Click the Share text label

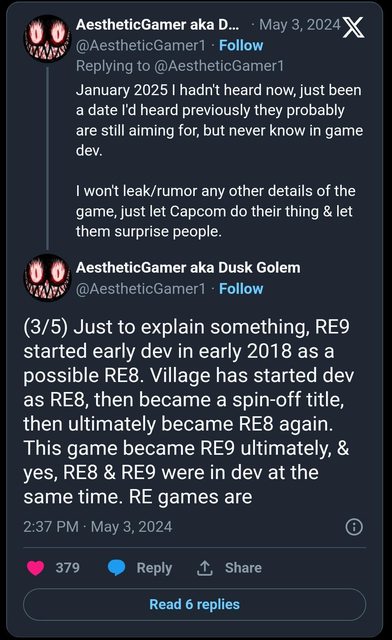(243, 568)
